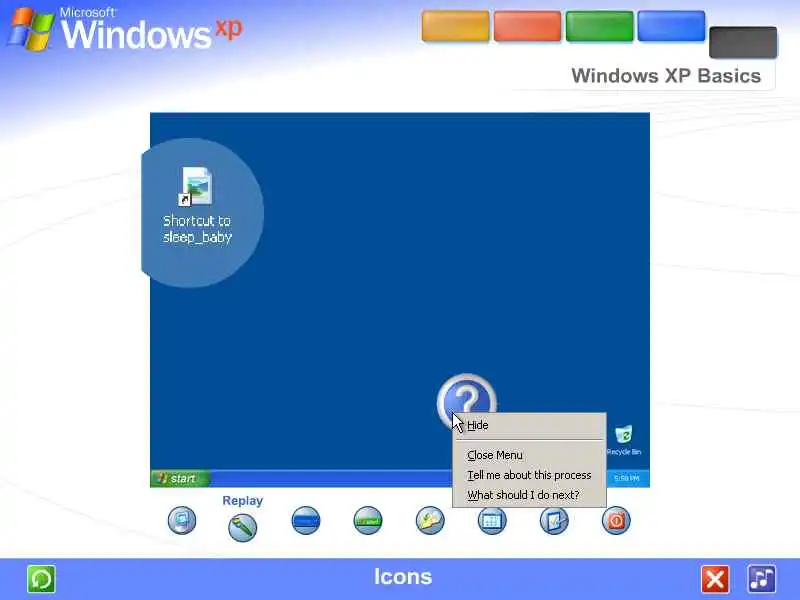Open the desktop lesson computer icon

[182, 520]
